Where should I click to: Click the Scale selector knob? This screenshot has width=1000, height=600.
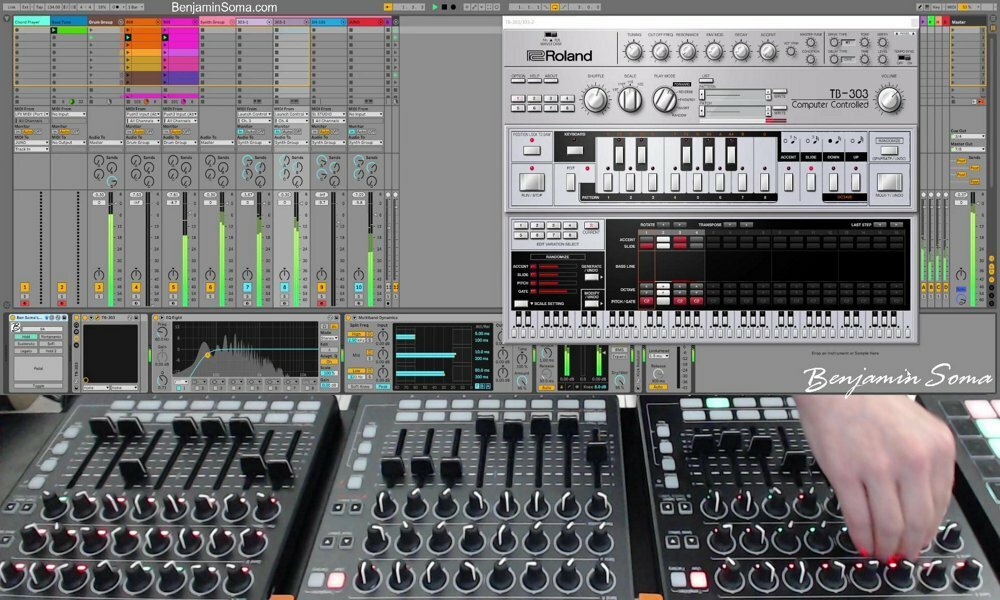tap(630, 100)
